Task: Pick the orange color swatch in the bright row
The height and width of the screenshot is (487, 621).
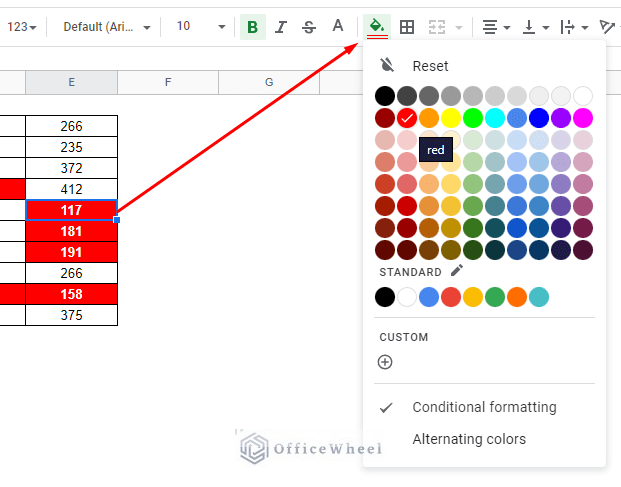Action: coord(429,118)
